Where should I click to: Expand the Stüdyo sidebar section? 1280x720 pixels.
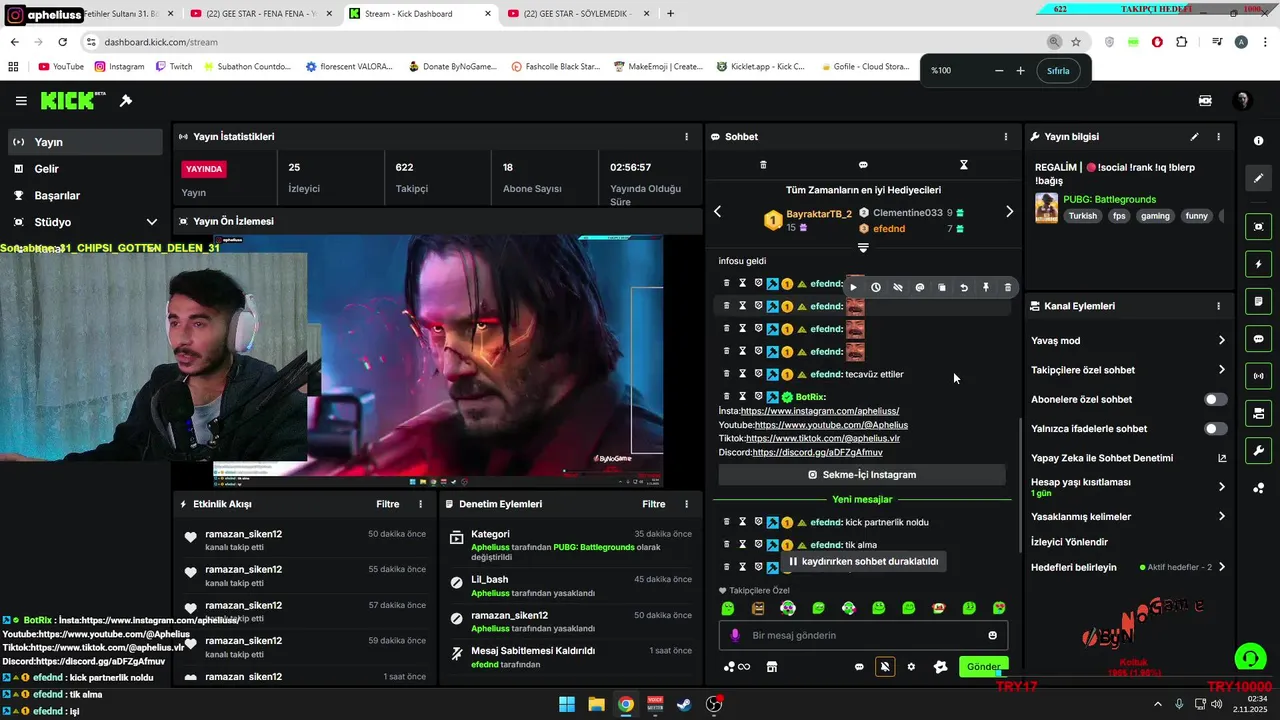152,222
